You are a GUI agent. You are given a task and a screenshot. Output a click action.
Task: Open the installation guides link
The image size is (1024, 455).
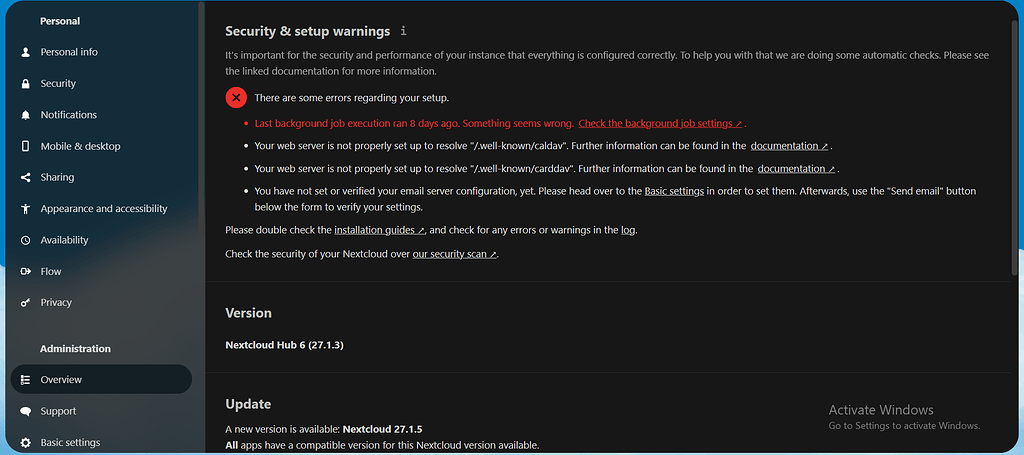(x=379, y=230)
